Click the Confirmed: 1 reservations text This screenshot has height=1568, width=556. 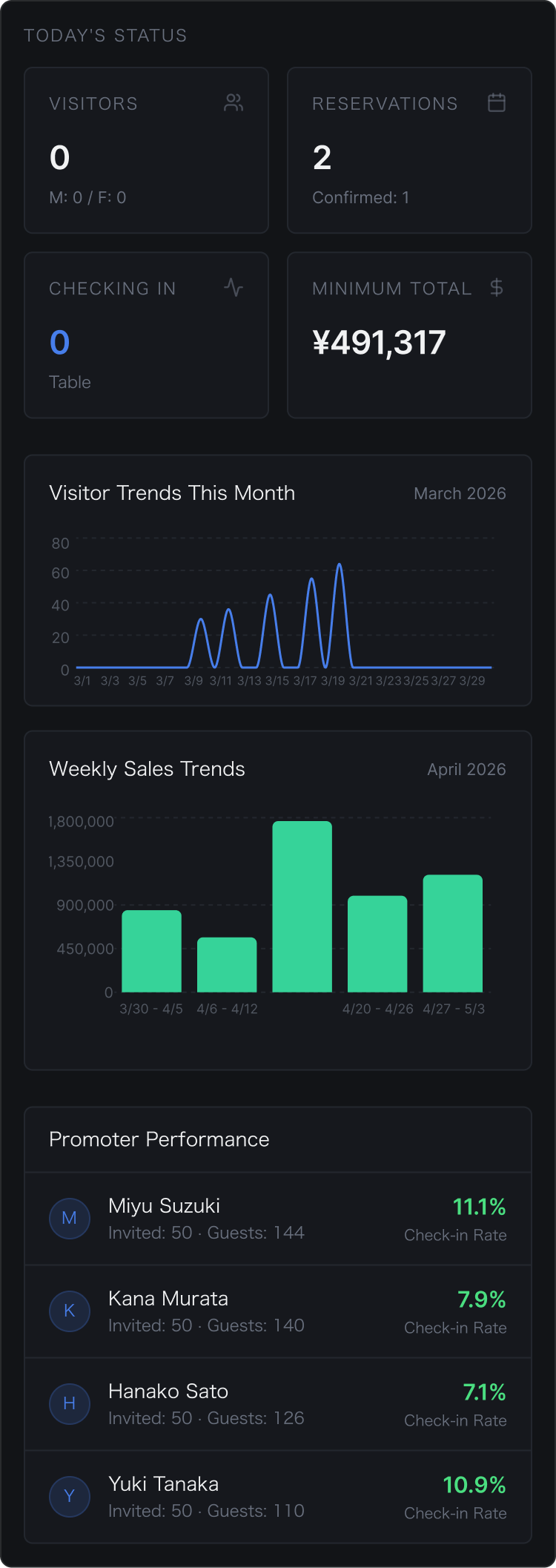pyautogui.click(x=360, y=198)
